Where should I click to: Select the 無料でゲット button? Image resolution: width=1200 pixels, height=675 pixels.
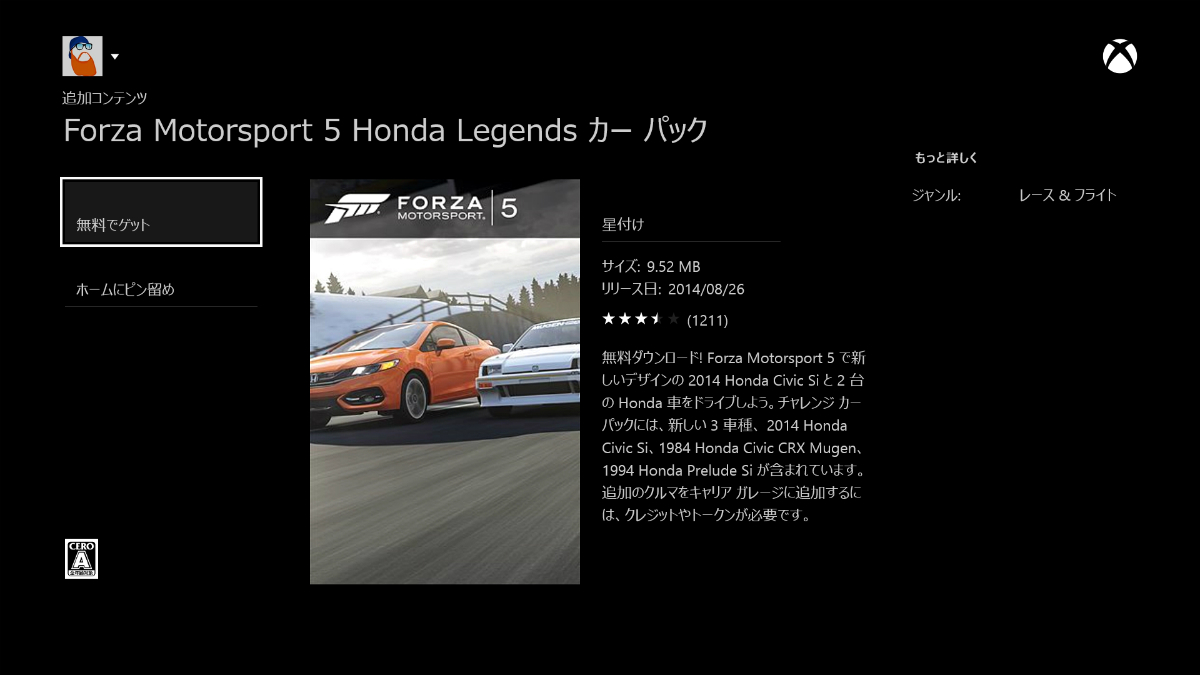click(161, 212)
